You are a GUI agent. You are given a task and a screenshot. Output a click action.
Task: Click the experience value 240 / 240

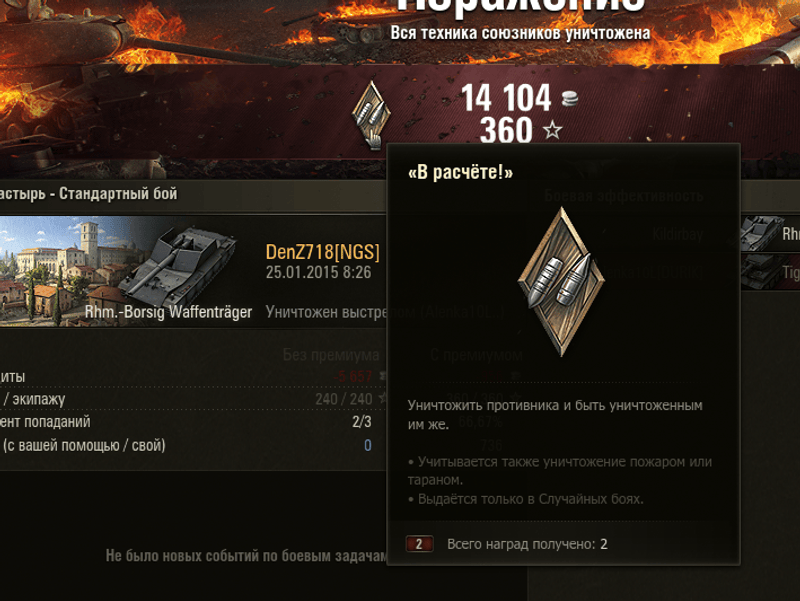[343, 399]
